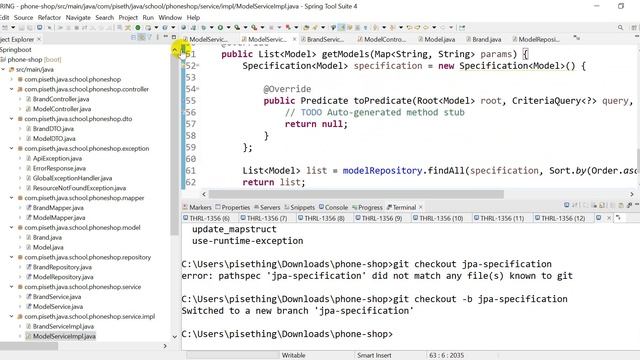This screenshot has height=360, width=640.
Task: Select terminal tab THRL-1356 (10)
Action: pyautogui.click(x=438, y=218)
